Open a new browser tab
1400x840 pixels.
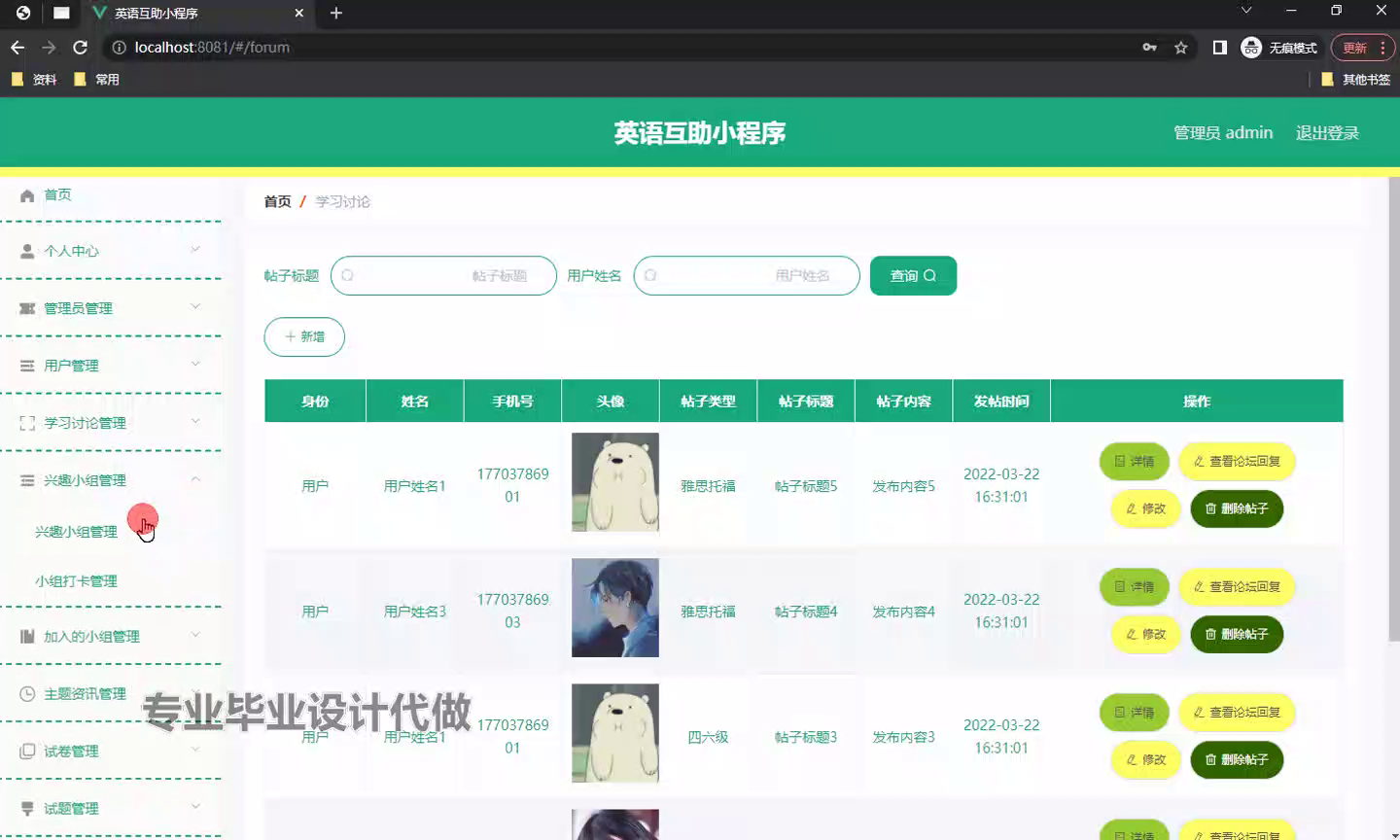coord(336,13)
